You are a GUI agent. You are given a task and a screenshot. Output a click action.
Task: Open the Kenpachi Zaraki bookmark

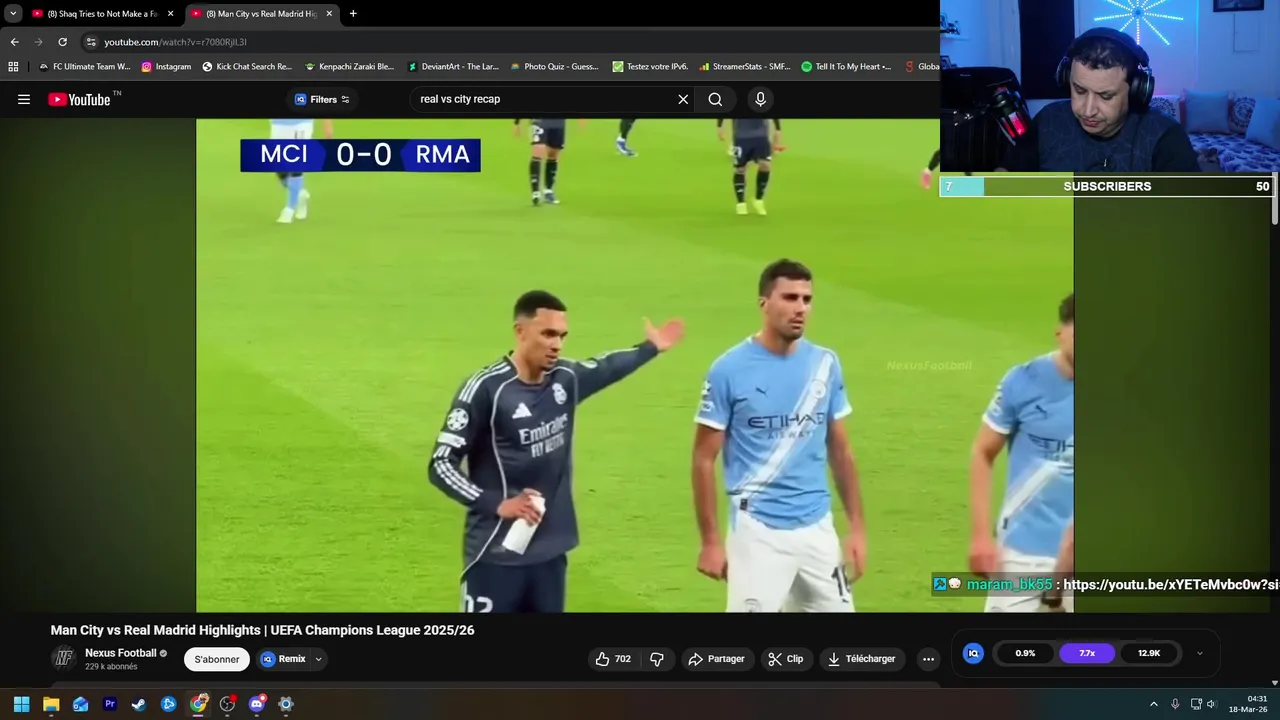(x=349, y=67)
